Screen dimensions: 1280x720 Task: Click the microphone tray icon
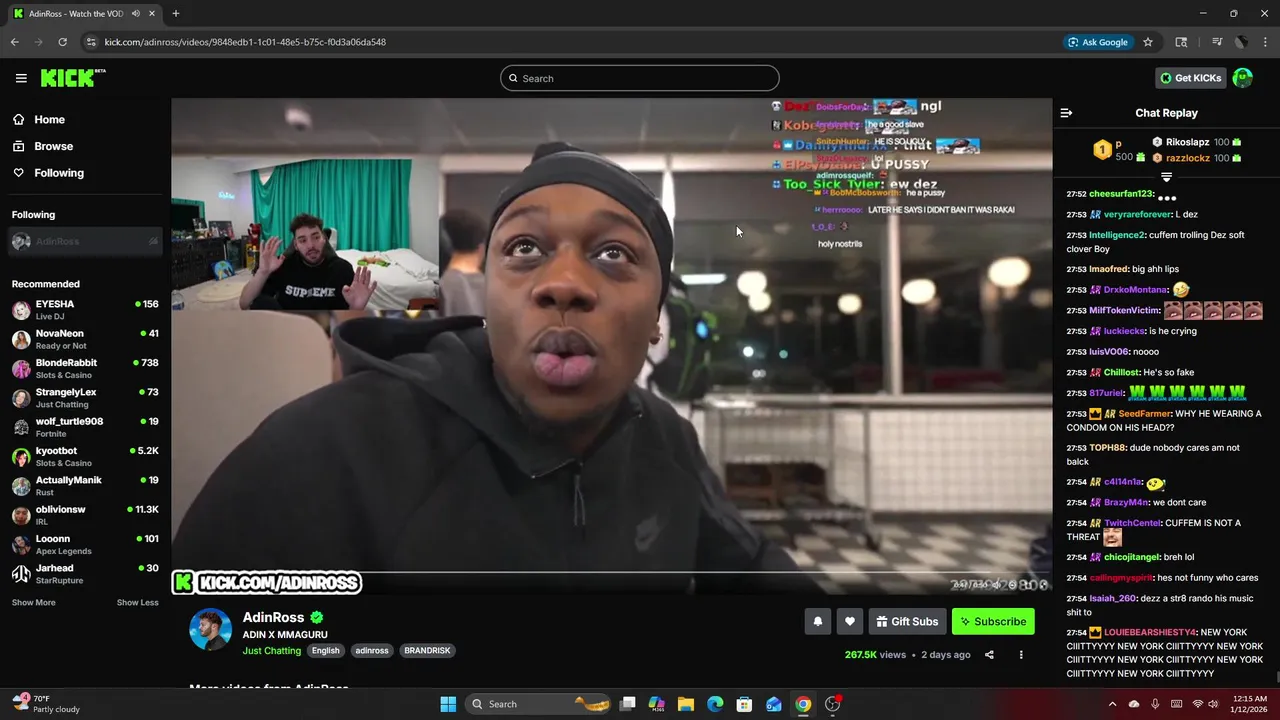pos(1155,704)
